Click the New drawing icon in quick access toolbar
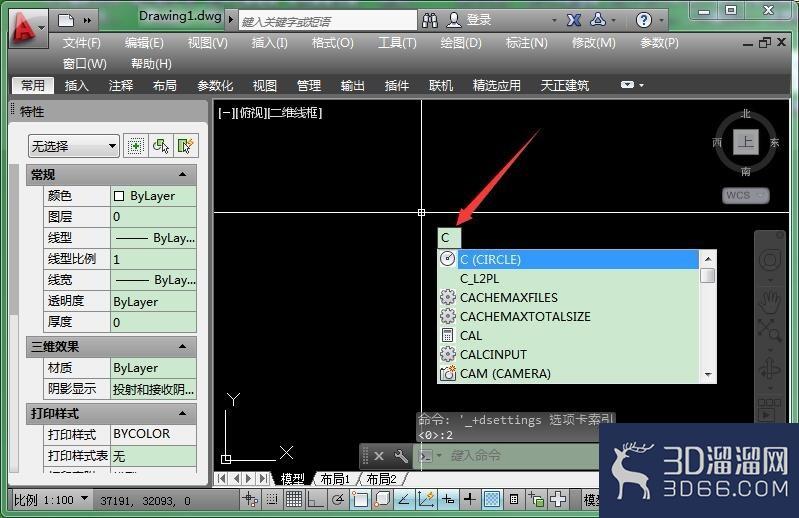The image size is (799, 518). [x=66, y=20]
